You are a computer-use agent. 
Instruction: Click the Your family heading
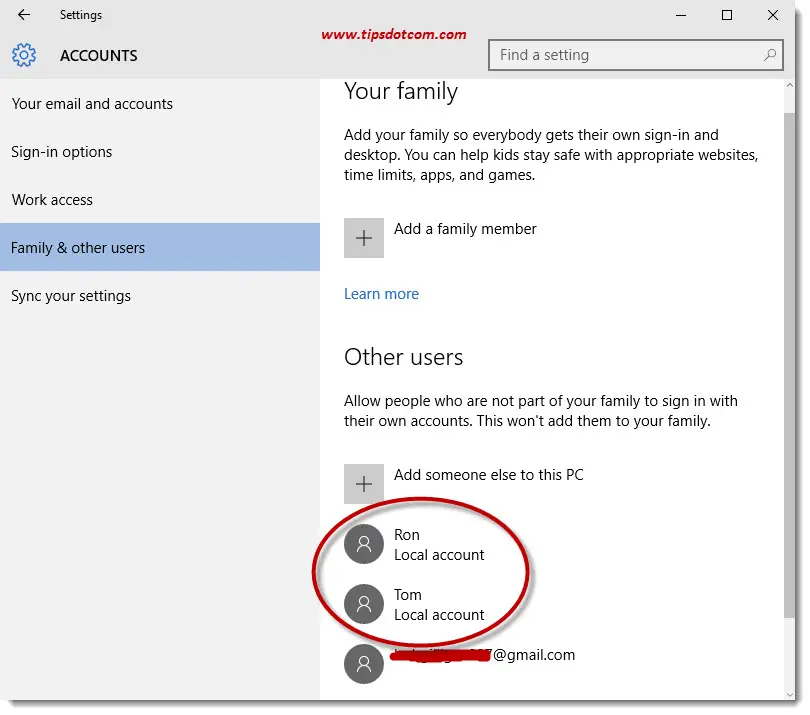[x=401, y=91]
